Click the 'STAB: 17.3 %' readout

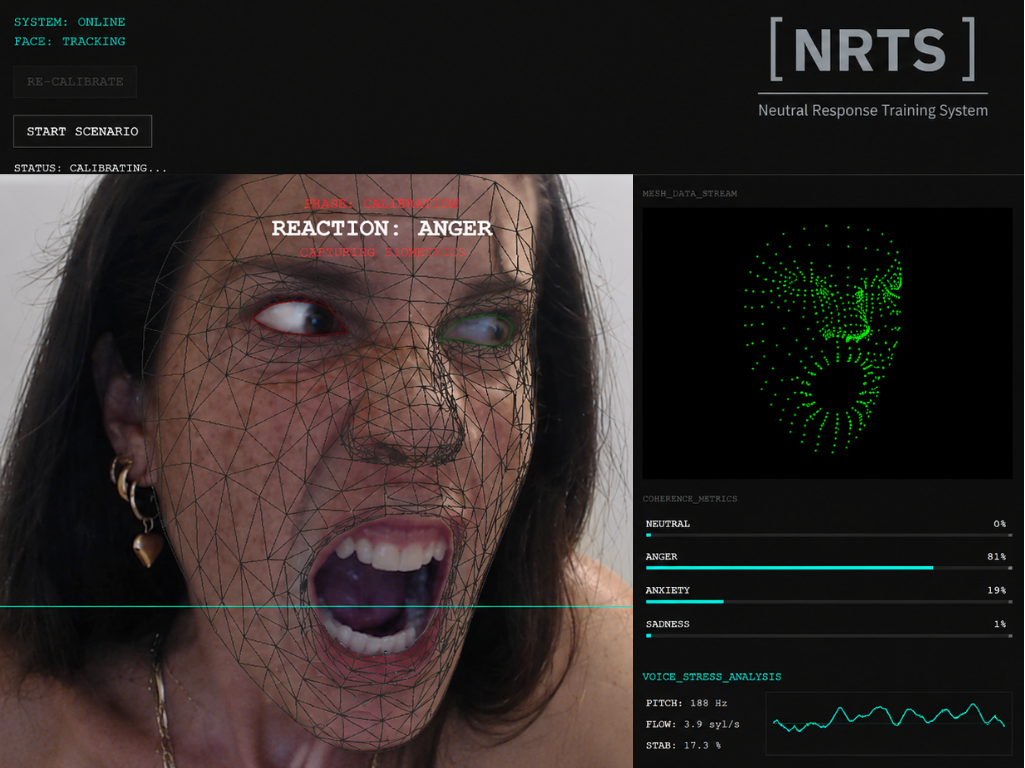pyautogui.click(x=683, y=745)
